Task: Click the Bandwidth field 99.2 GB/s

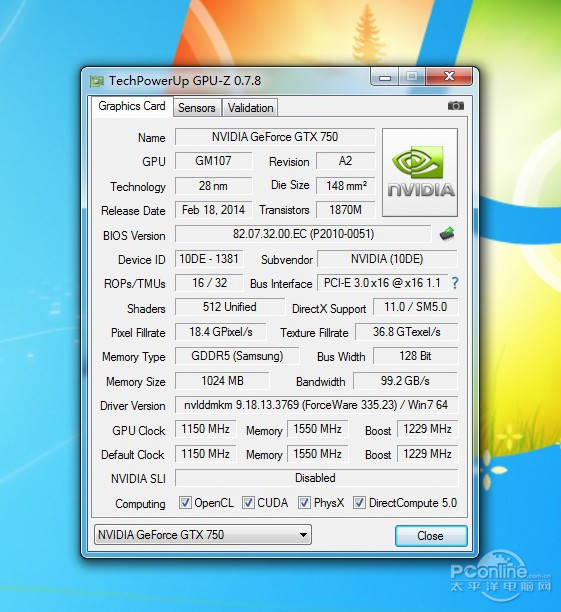Action: [405, 381]
